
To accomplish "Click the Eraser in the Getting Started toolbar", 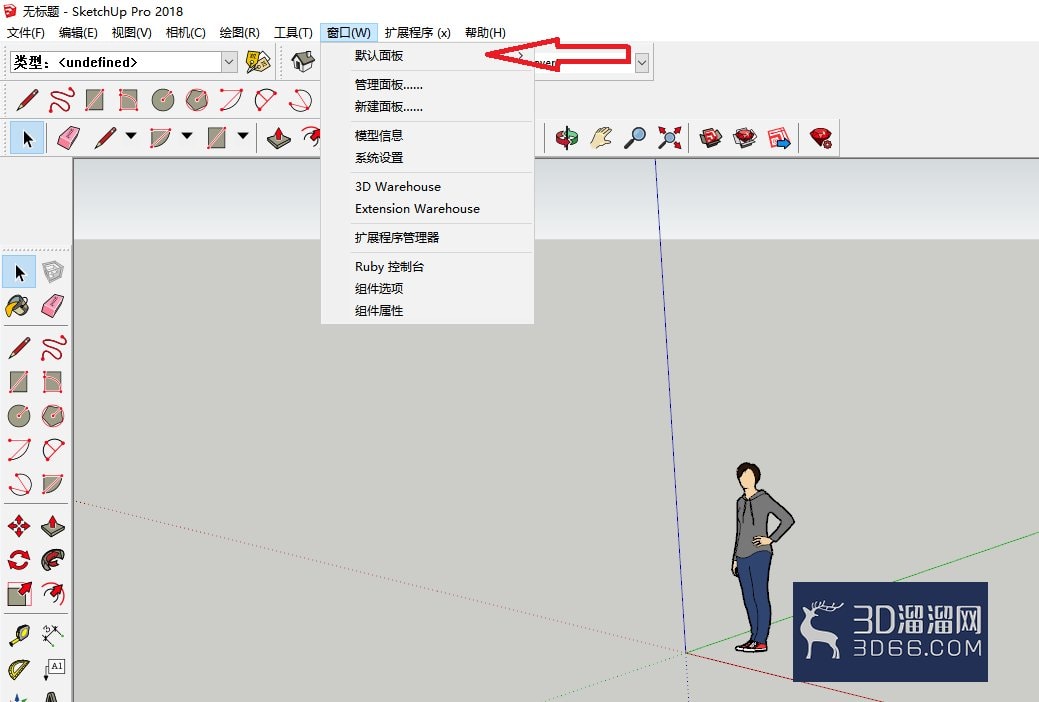I will point(68,138).
